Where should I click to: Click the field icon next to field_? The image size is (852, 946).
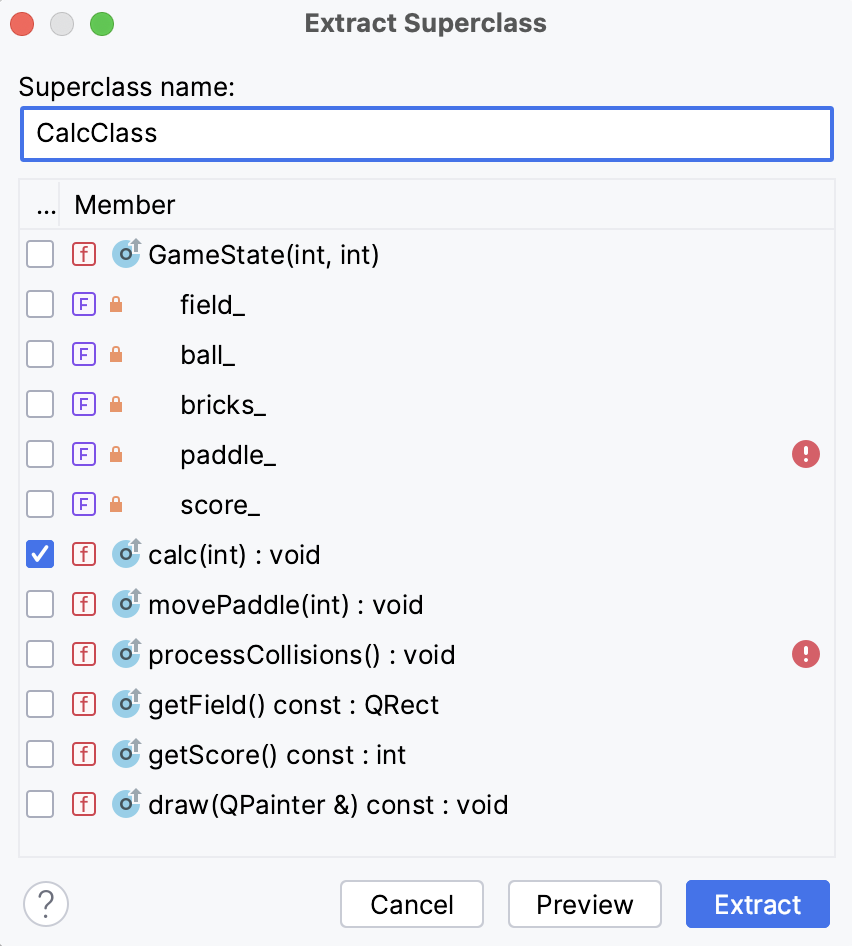[x=84, y=304]
